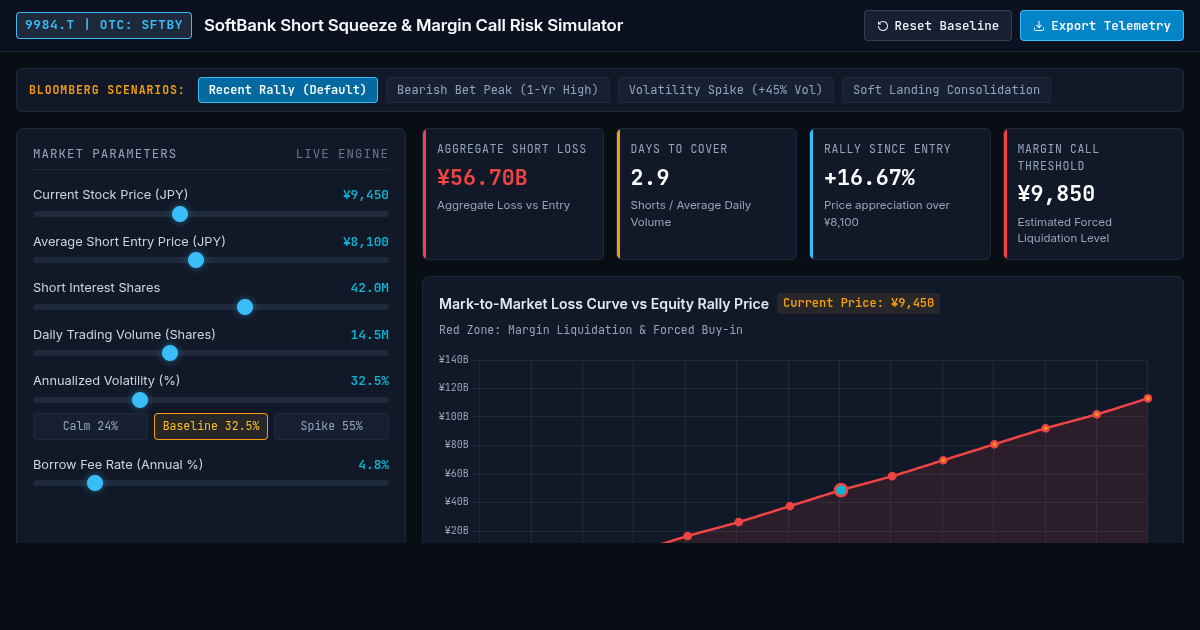This screenshot has height=630, width=1200.
Task: Click the Mark-to-Market Loss Curve chart title
Action: pos(604,304)
